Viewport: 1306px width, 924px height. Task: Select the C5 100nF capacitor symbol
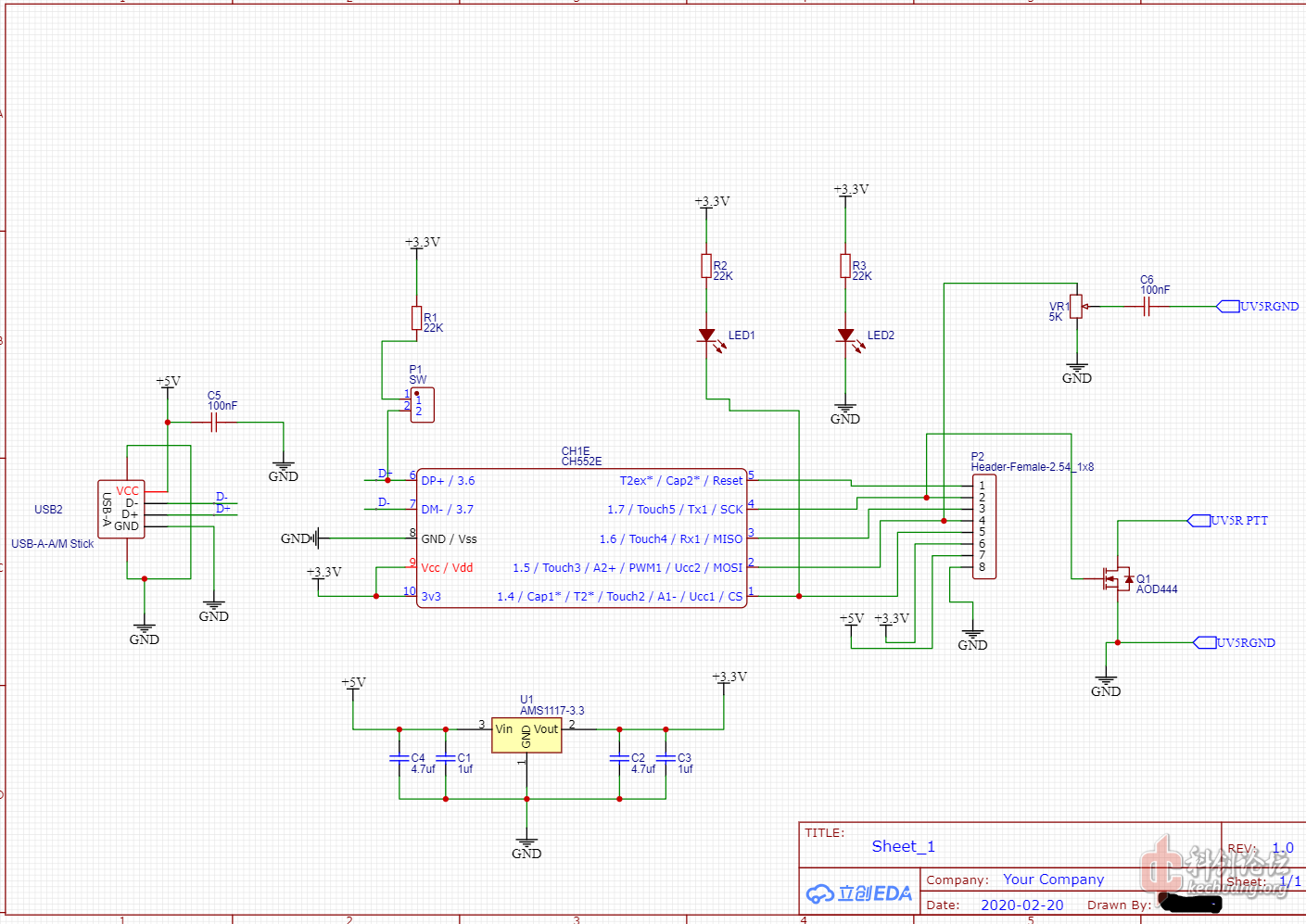[x=214, y=423]
